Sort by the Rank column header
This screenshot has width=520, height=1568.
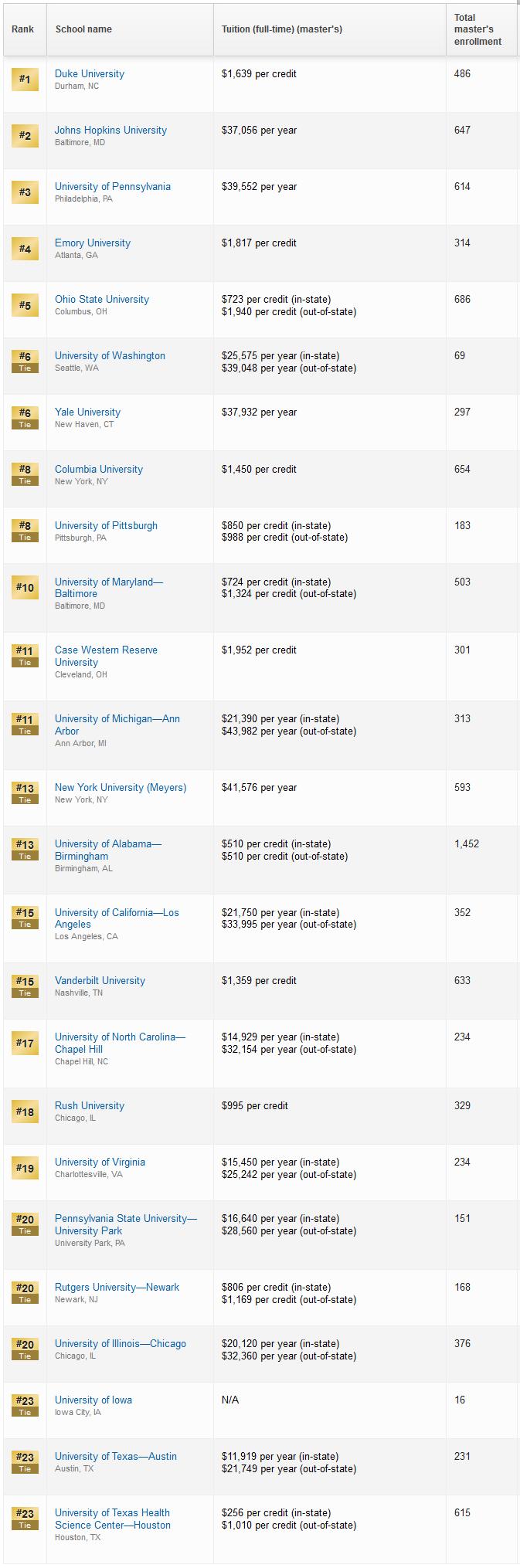coord(23,29)
